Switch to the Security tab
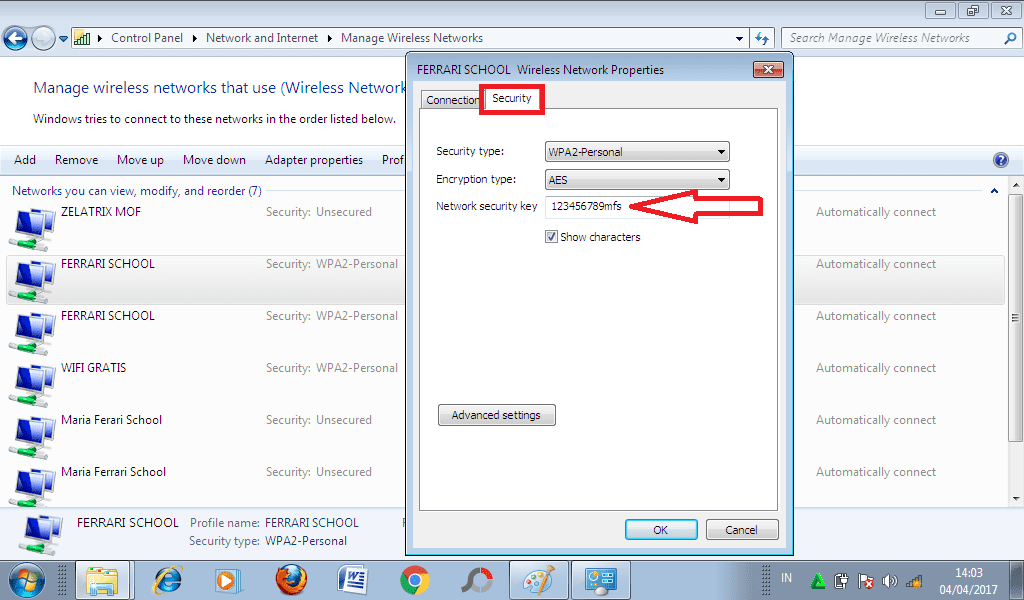Viewport: 1024px width, 600px height. [511, 98]
